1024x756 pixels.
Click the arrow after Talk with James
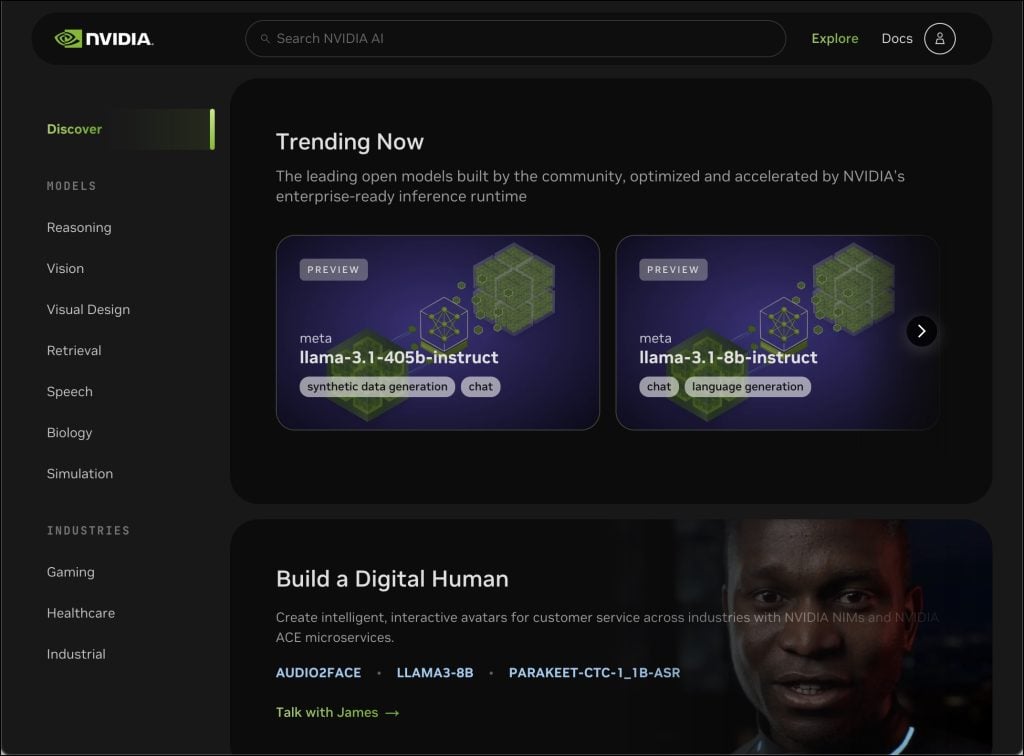[x=392, y=713]
